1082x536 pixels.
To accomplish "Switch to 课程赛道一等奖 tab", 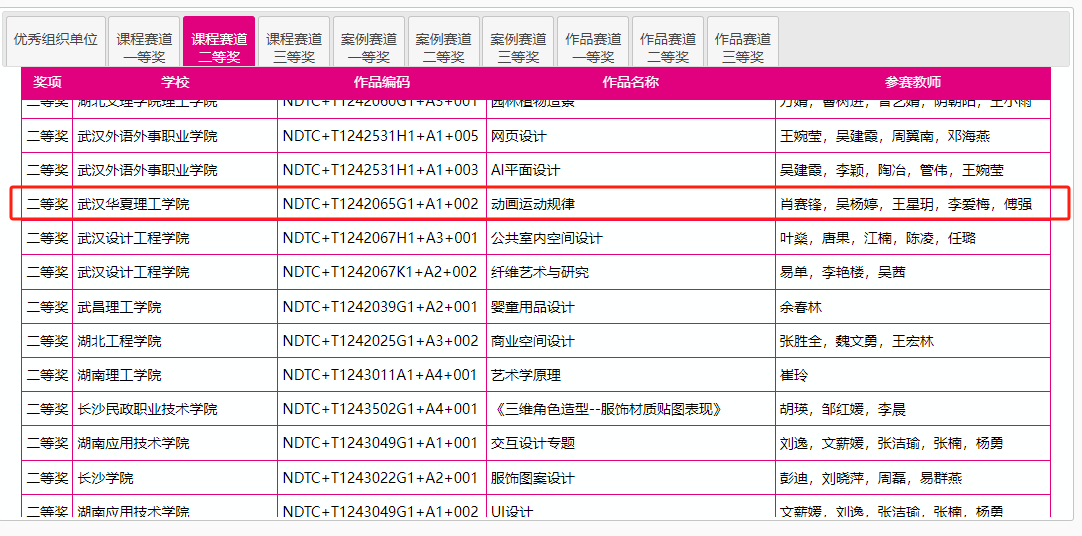I will 143,47.
